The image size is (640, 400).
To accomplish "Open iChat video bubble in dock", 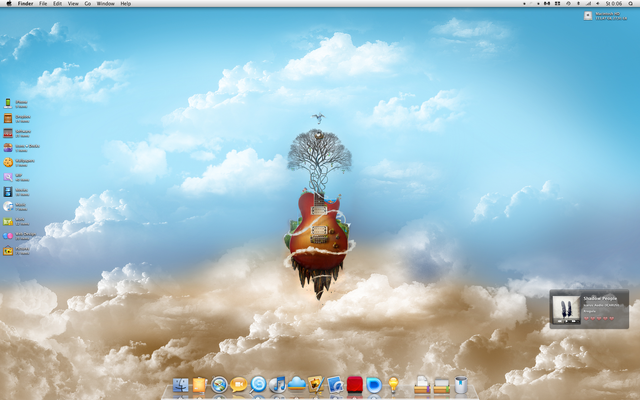I will (238, 385).
